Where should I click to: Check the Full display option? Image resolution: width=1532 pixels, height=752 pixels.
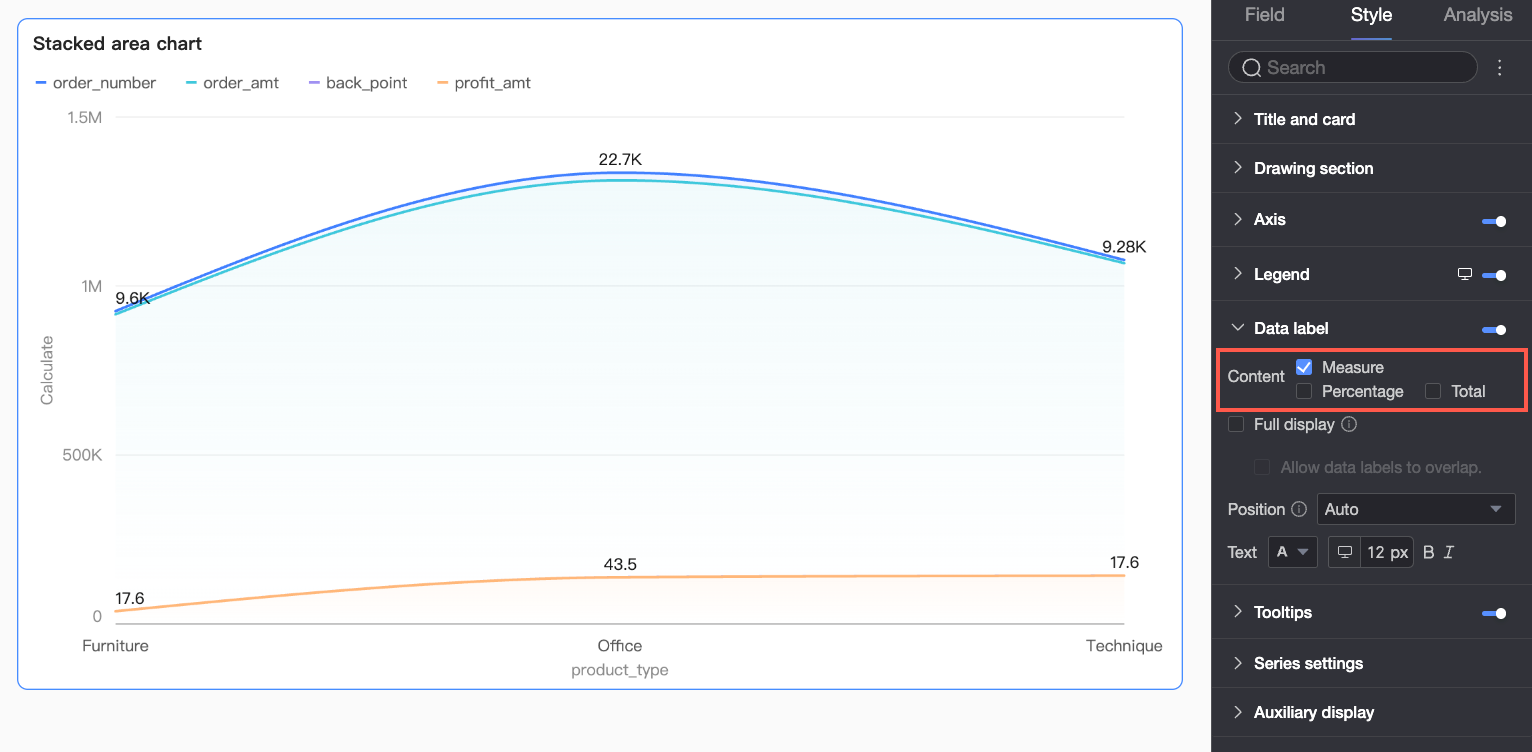coord(1236,424)
